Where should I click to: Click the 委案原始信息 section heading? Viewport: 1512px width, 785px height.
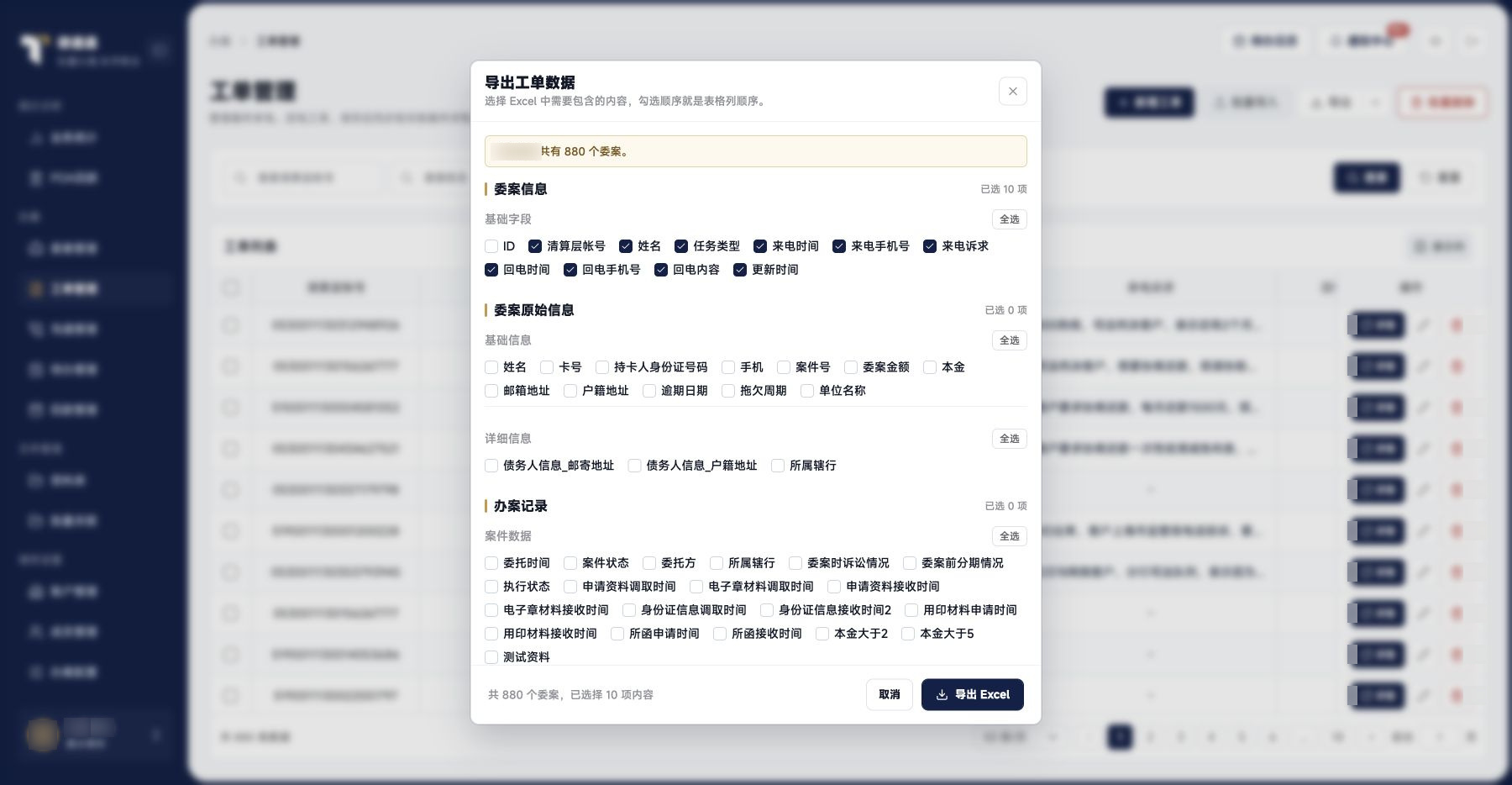533,310
